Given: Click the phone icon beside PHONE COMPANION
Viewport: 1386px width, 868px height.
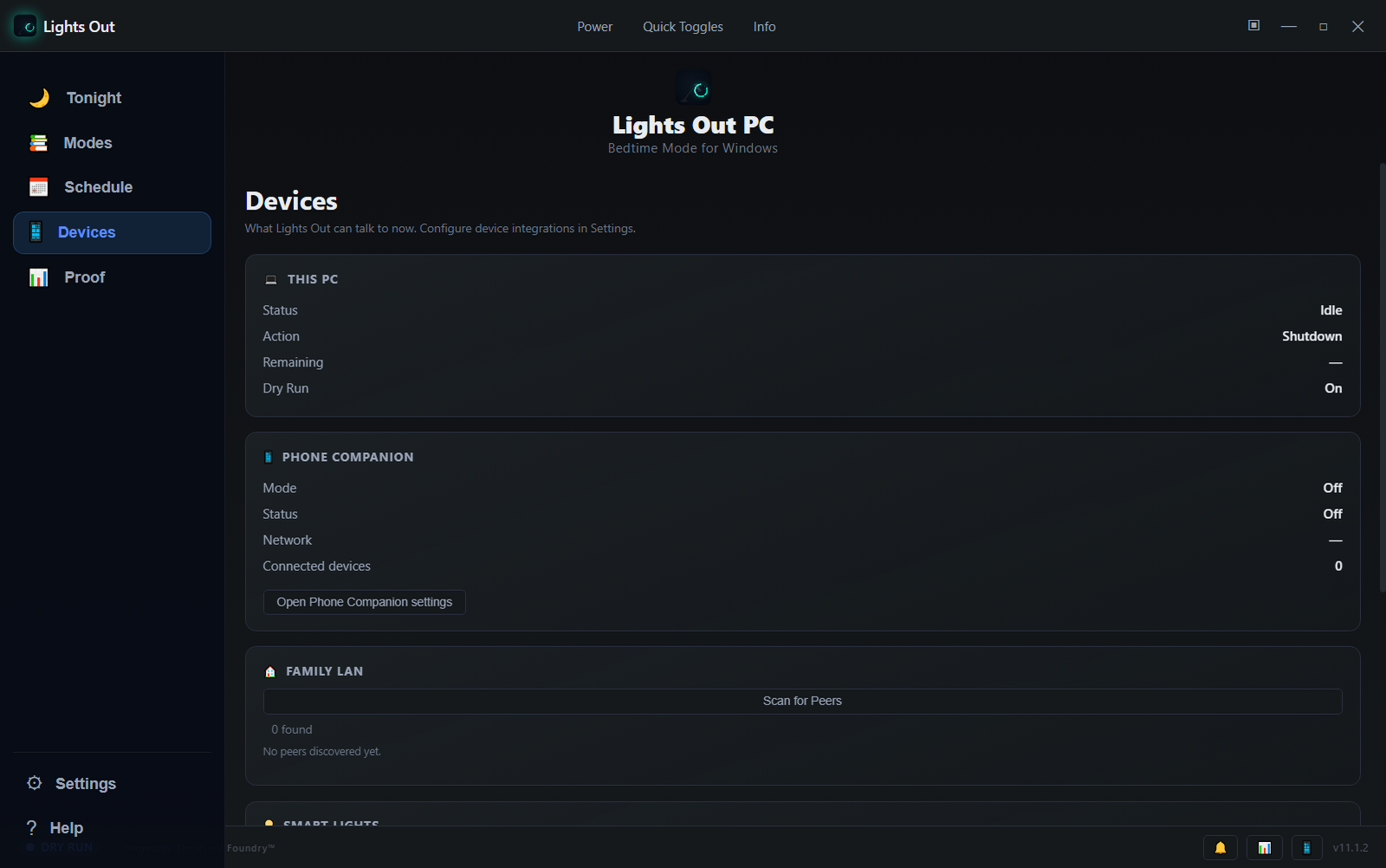Looking at the screenshot, I should [x=269, y=457].
